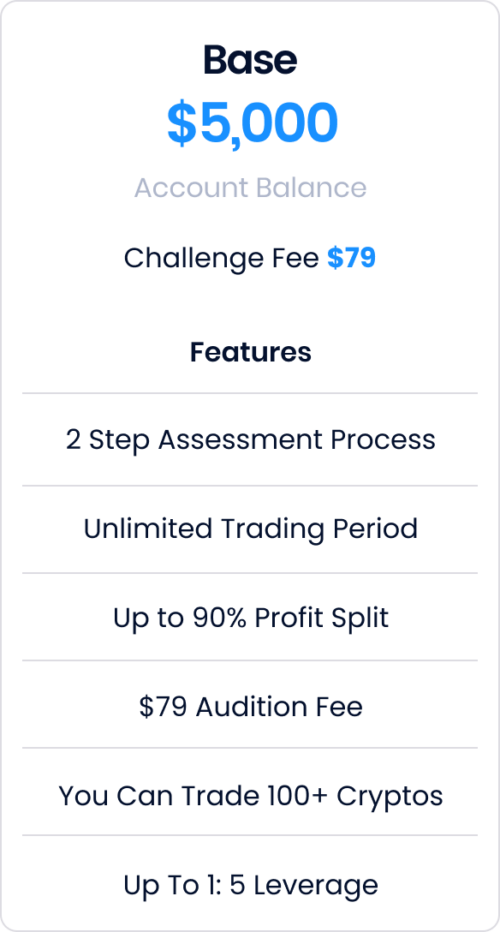This screenshot has height=932, width=500.
Task: Click the Challenge Fee label text
Action: click(221, 259)
